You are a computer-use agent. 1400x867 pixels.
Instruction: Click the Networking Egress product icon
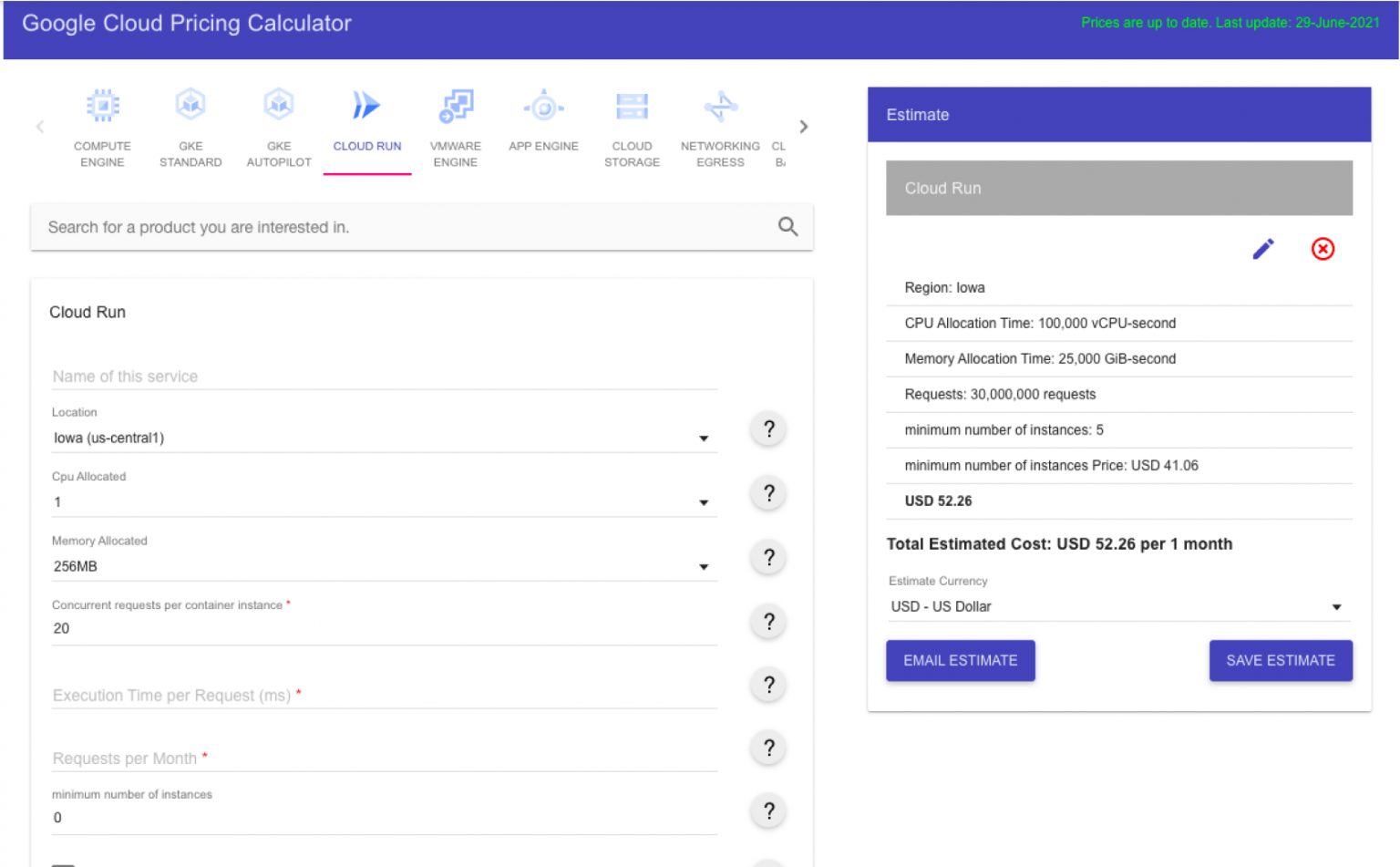point(720,107)
